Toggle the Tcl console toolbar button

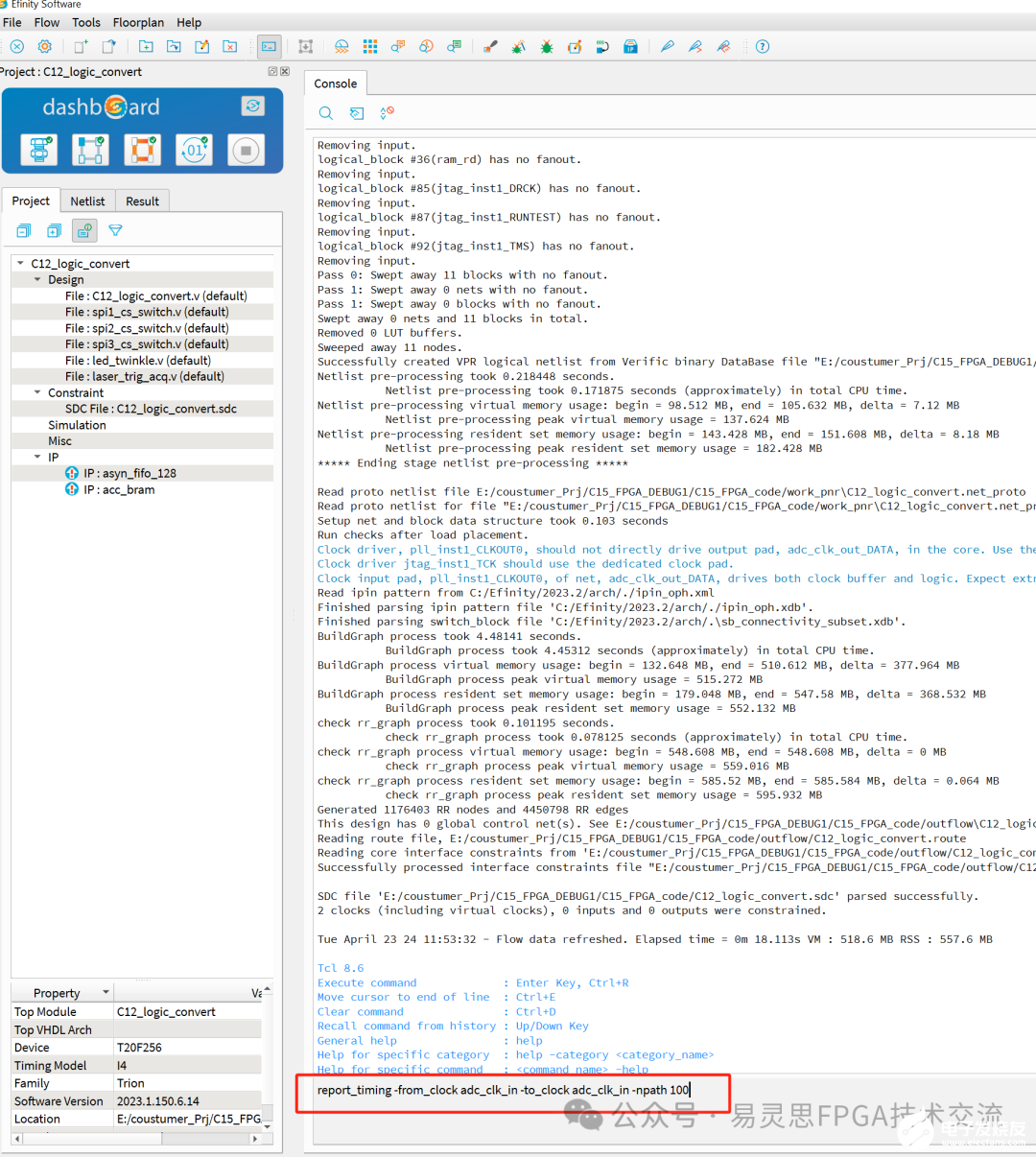[x=270, y=46]
